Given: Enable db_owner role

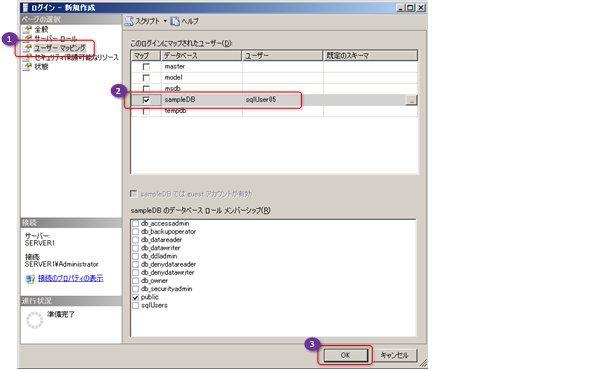Looking at the screenshot, I should [x=135, y=281].
